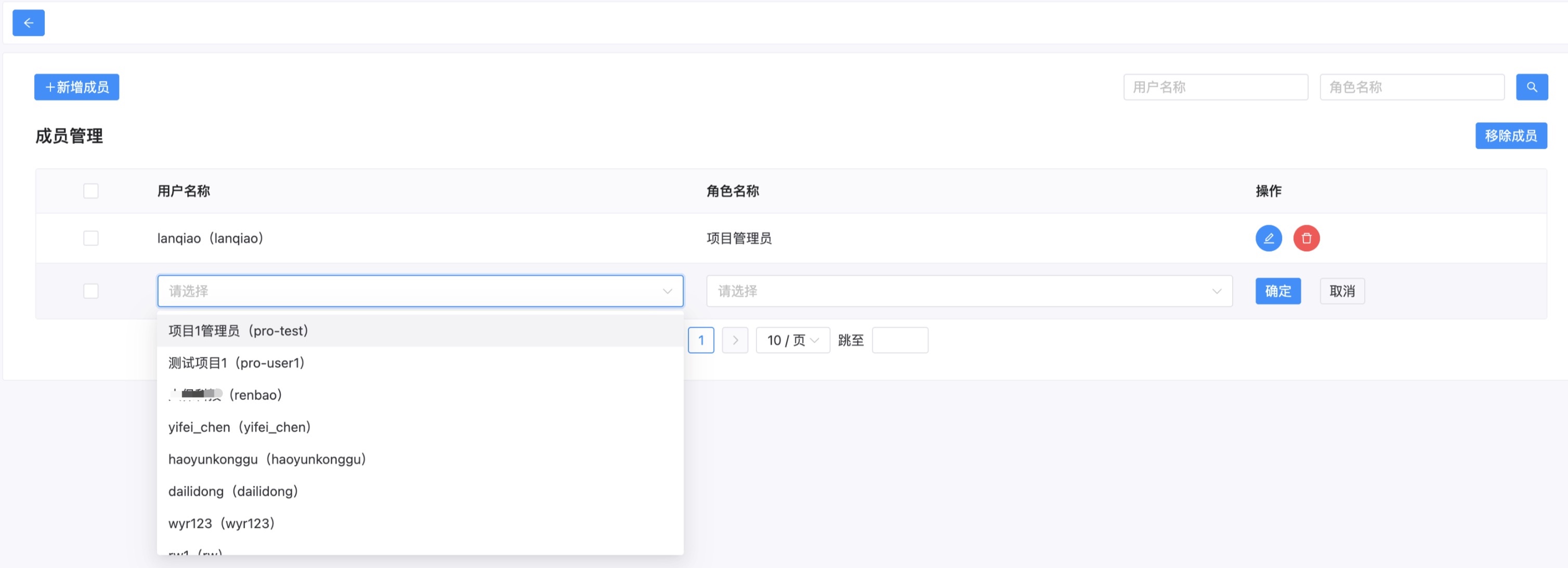This screenshot has height=568, width=1568.
Task: Choose haoyunkonggu from dropdown options
Action: (x=267, y=459)
